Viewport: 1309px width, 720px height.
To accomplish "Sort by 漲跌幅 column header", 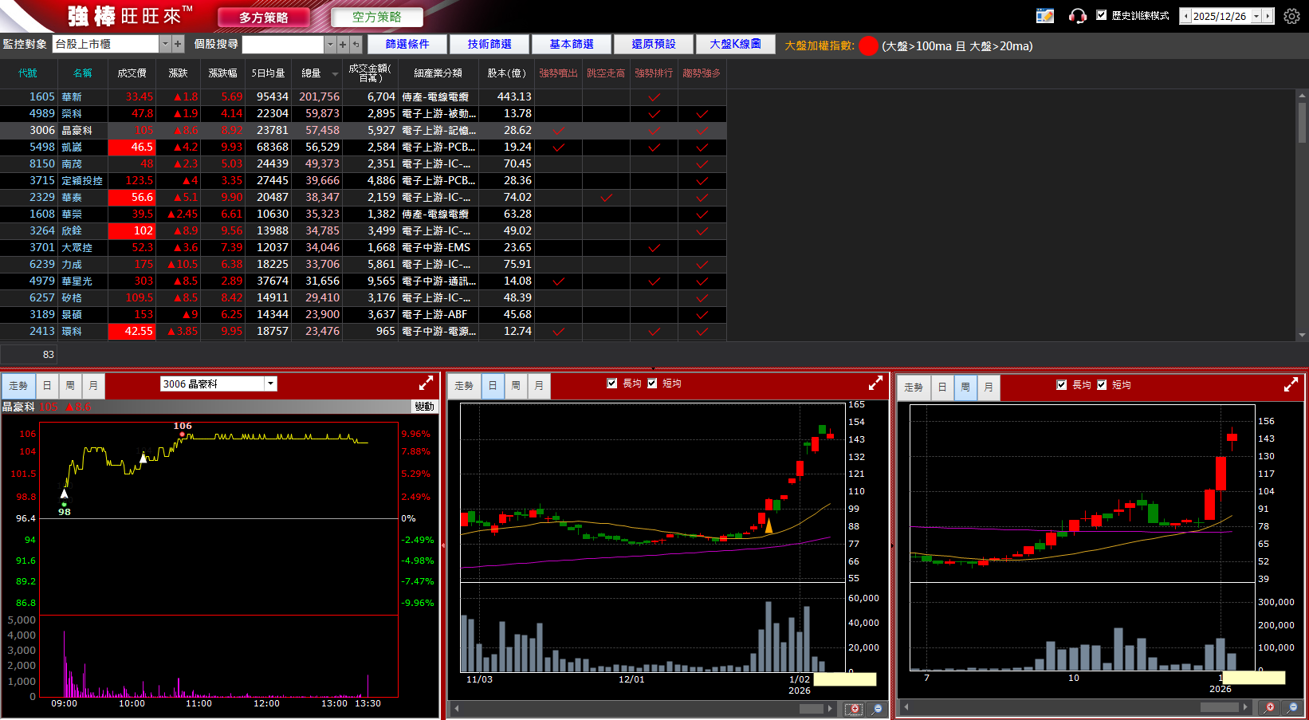I will 223,73.
